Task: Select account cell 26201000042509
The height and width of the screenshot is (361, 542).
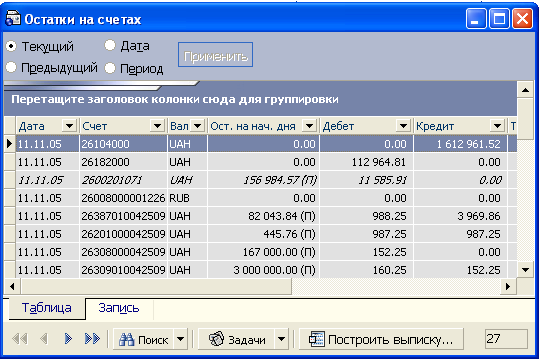Action: coord(123,234)
